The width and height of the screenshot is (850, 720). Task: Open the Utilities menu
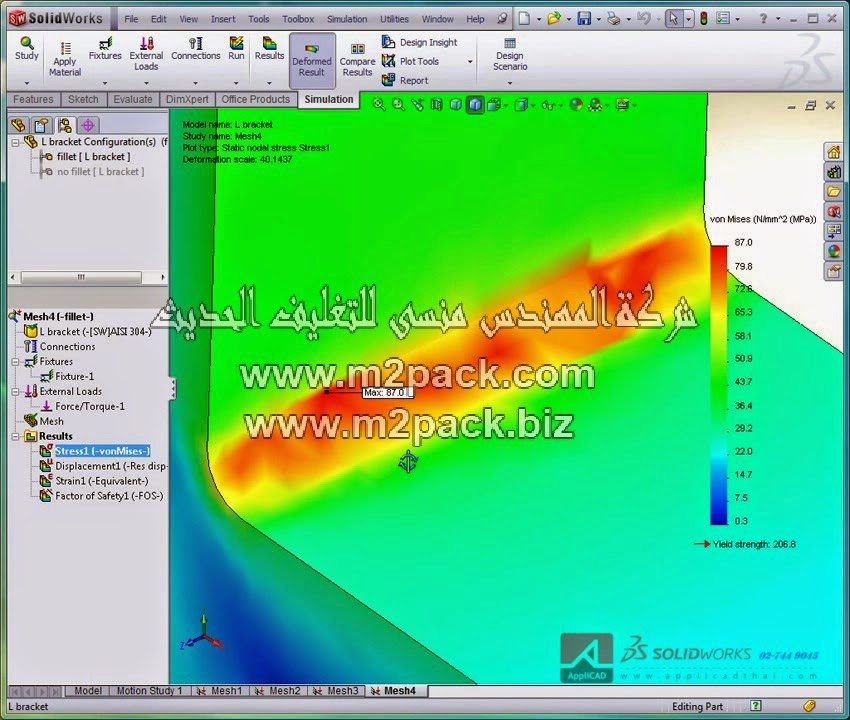pyautogui.click(x=394, y=19)
